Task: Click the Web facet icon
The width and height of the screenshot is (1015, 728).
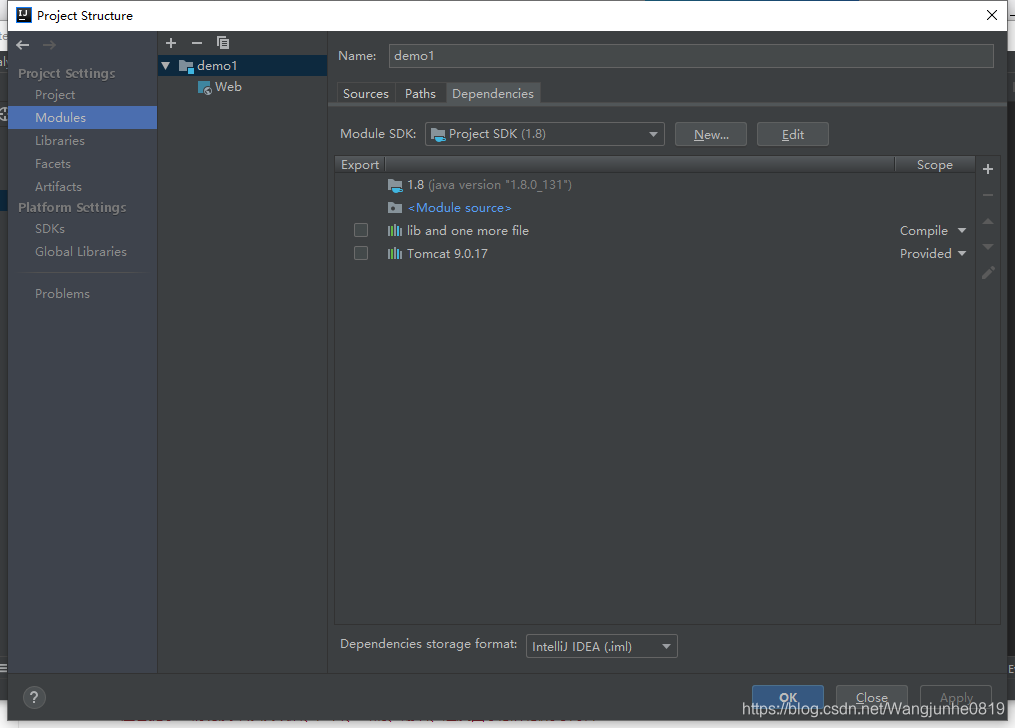Action: [x=205, y=87]
